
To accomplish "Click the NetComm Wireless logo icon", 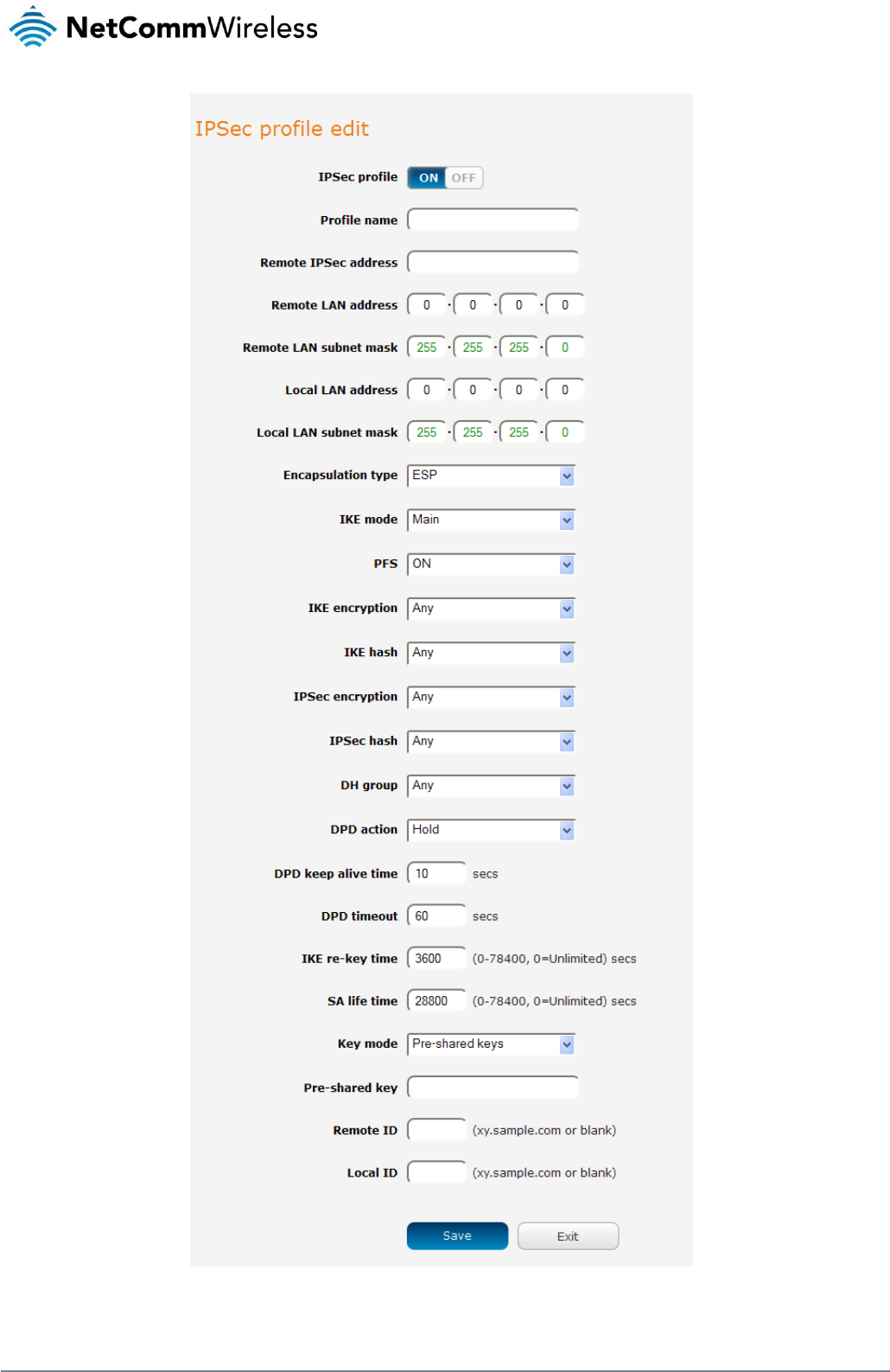I will click(x=33, y=27).
